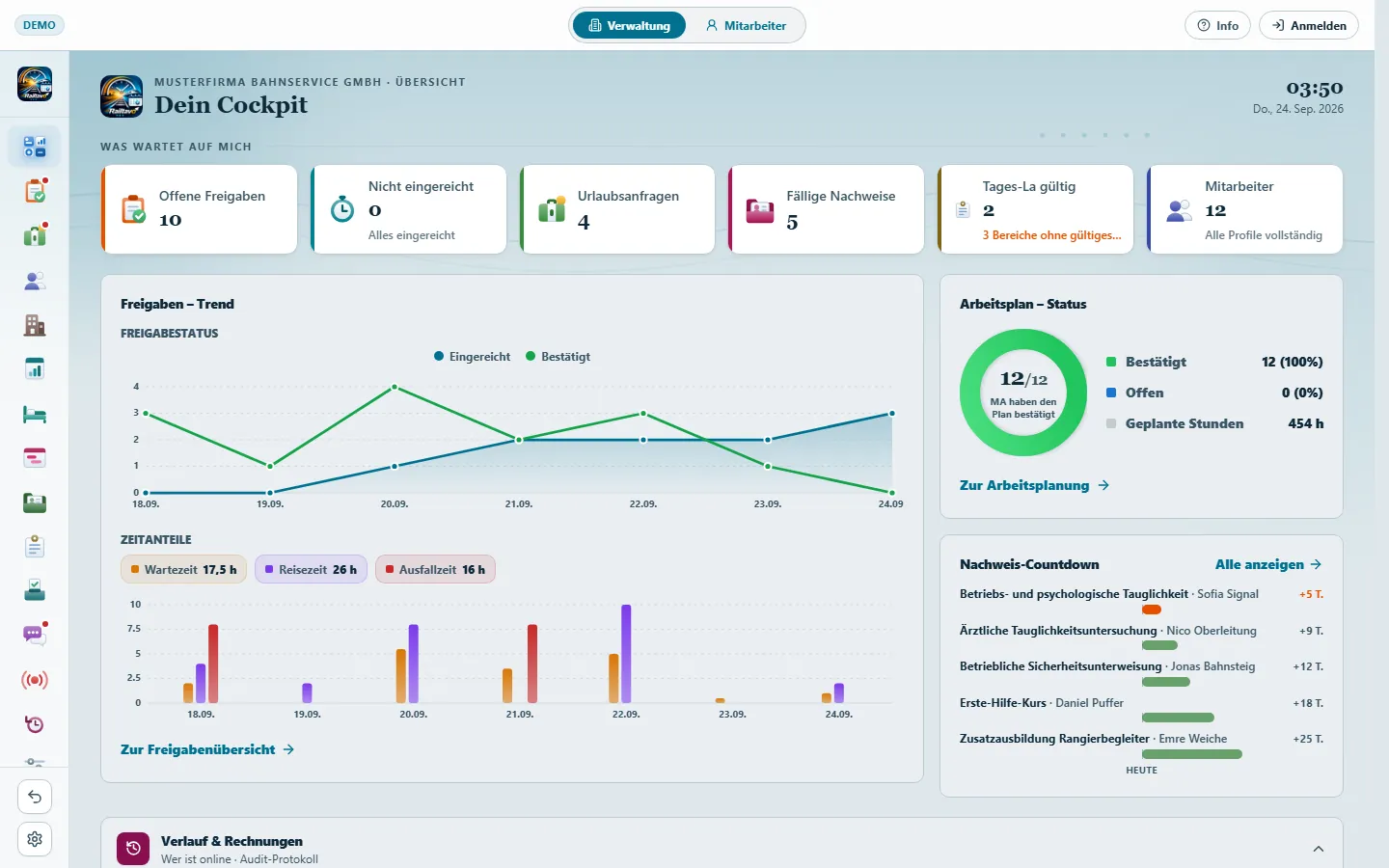Open the Tages-La gültig card
The image size is (1389, 868).
[1035, 209]
